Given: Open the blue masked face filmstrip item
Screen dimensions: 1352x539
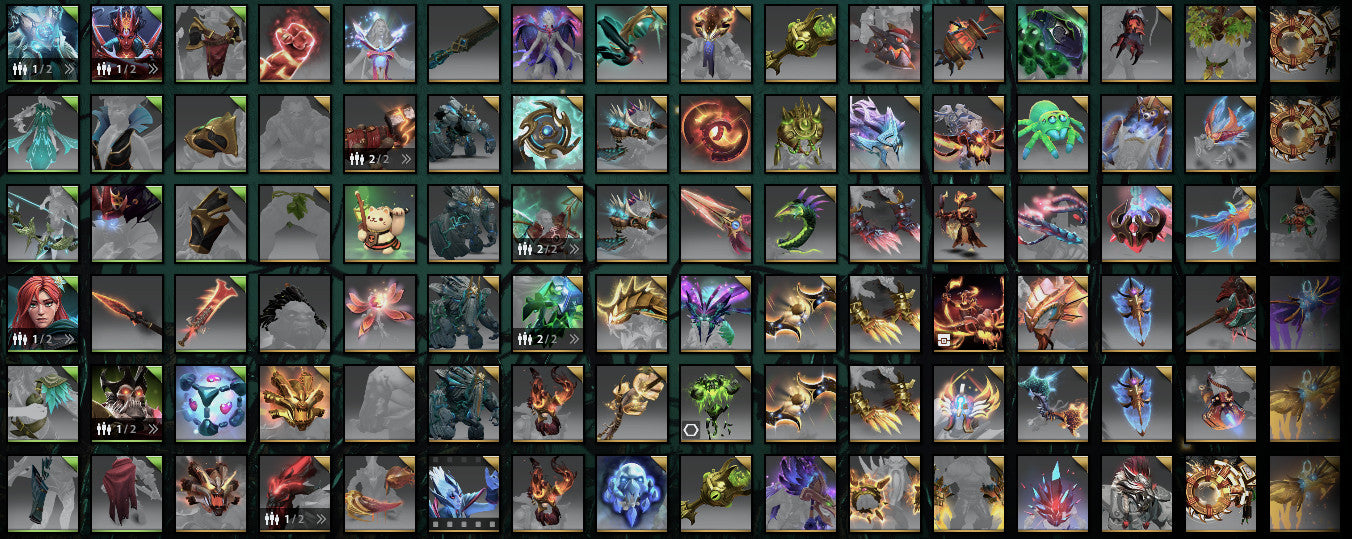Looking at the screenshot, I should (x=464, y=493).
